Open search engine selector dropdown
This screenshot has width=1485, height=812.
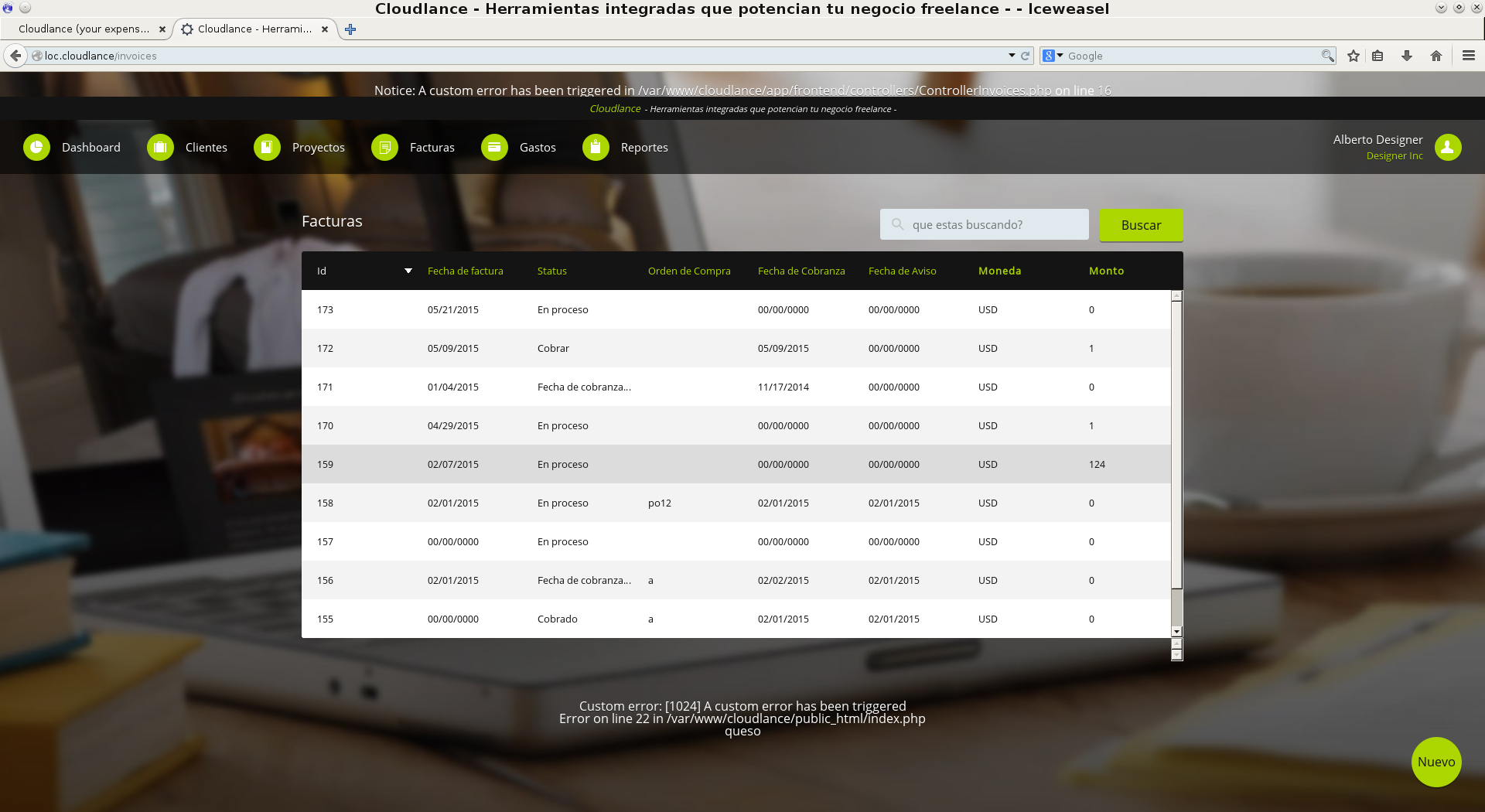coord(1053,56)
